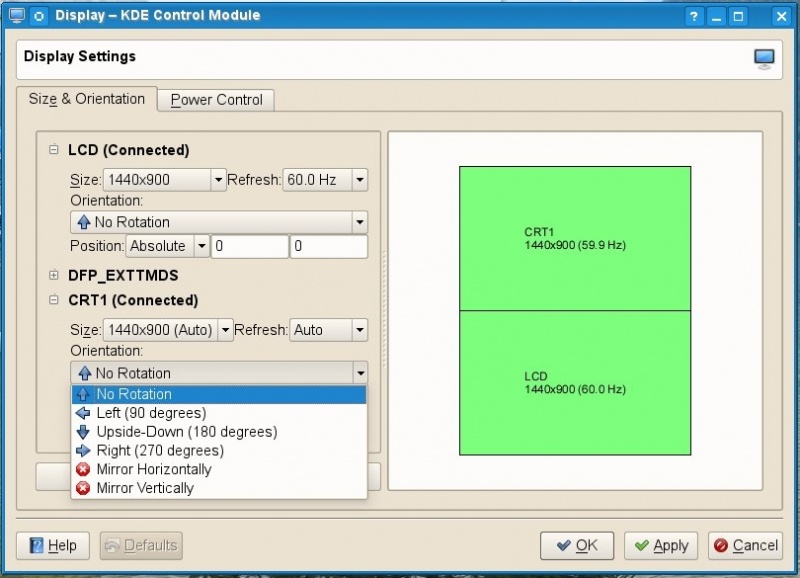
Task: Expand the DFP_EXTTMDS section
Action: coord(53,274)
